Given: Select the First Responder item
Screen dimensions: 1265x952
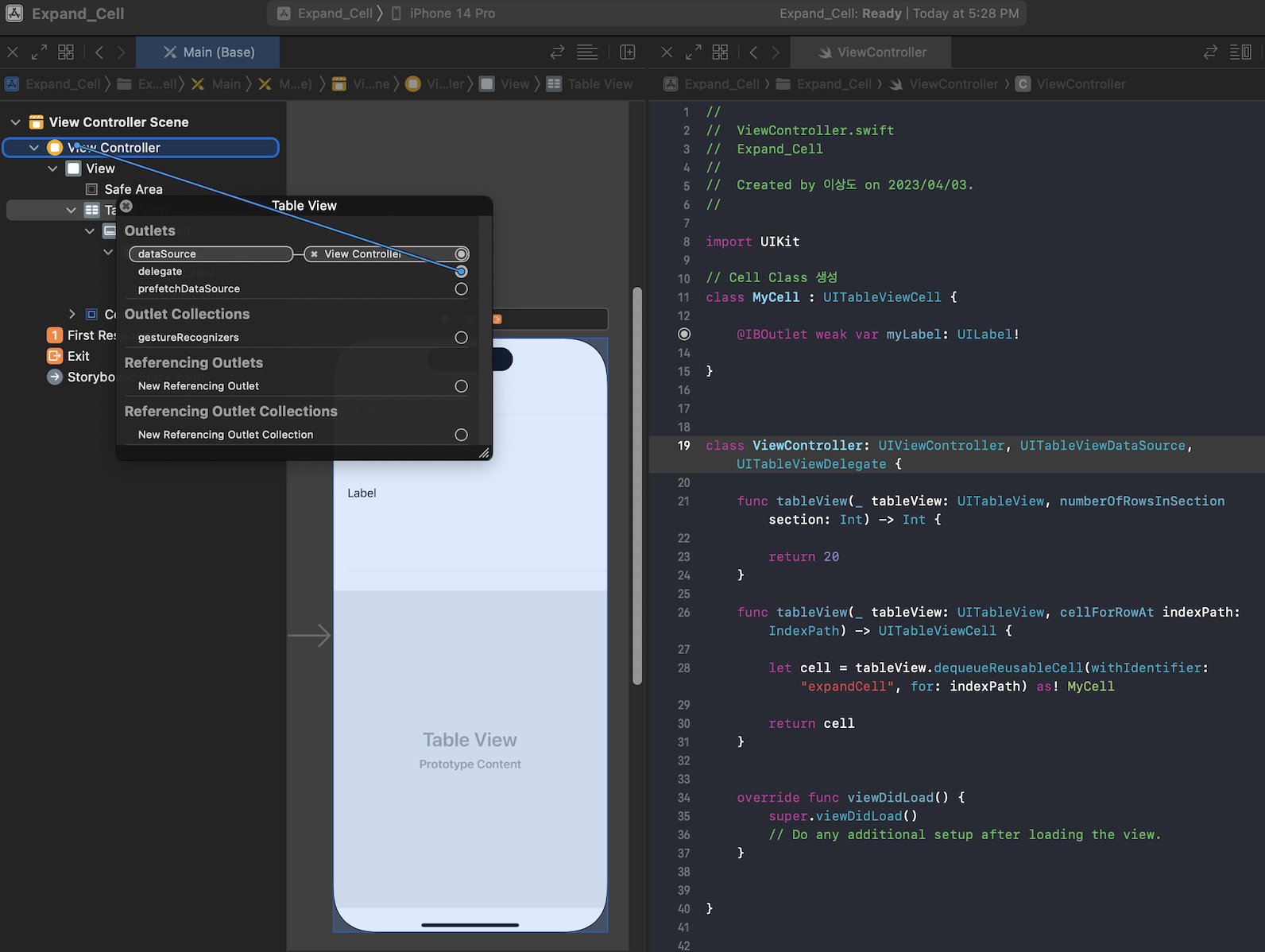Looking at the screenshot, I should (82, 335).
